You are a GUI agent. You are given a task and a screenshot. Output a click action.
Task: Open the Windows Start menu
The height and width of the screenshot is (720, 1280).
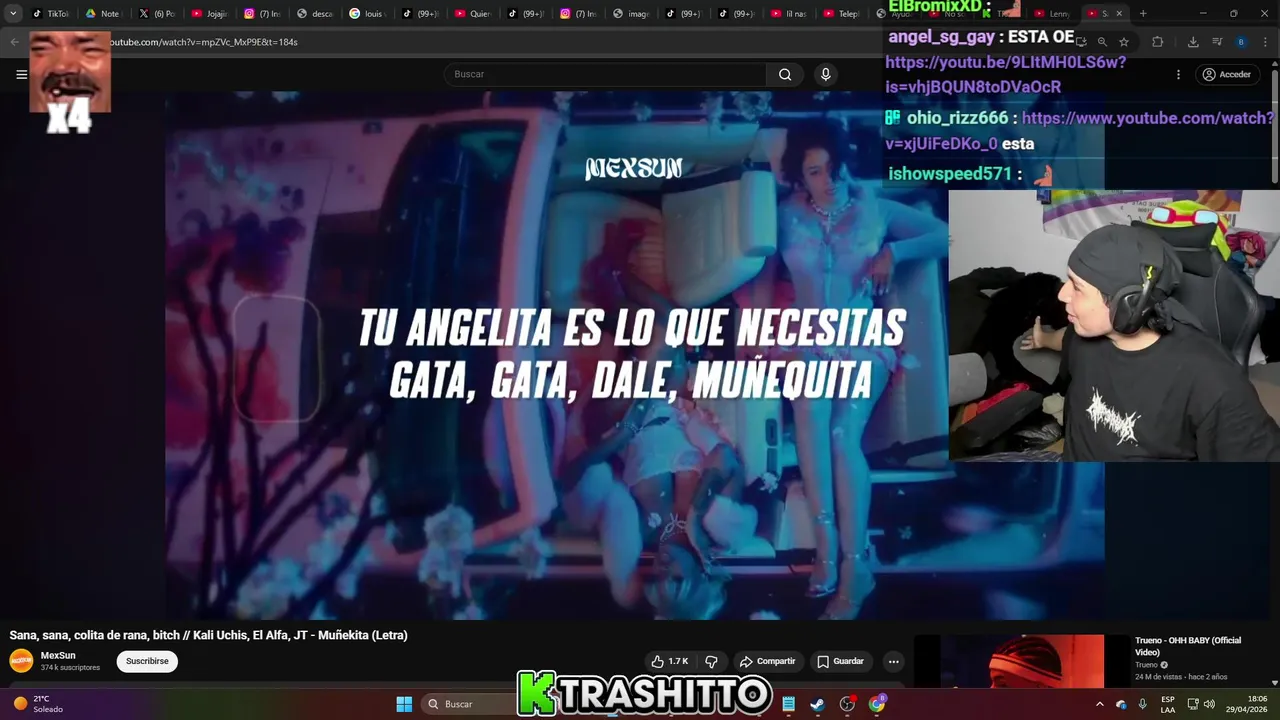[x=404, y=704]
